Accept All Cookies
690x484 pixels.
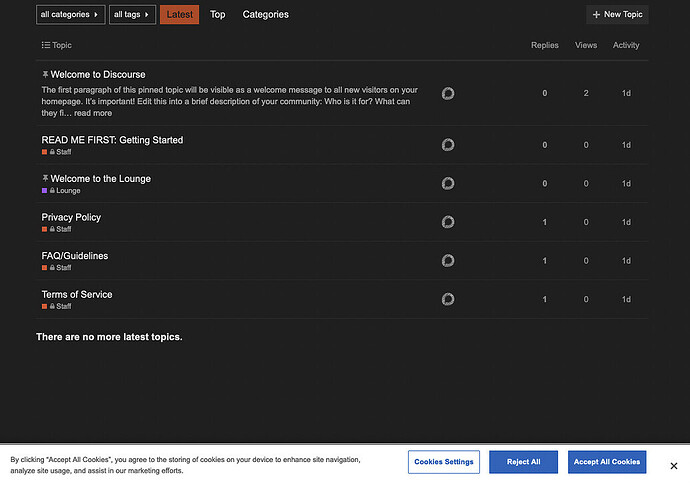click(x=607, y=462)
